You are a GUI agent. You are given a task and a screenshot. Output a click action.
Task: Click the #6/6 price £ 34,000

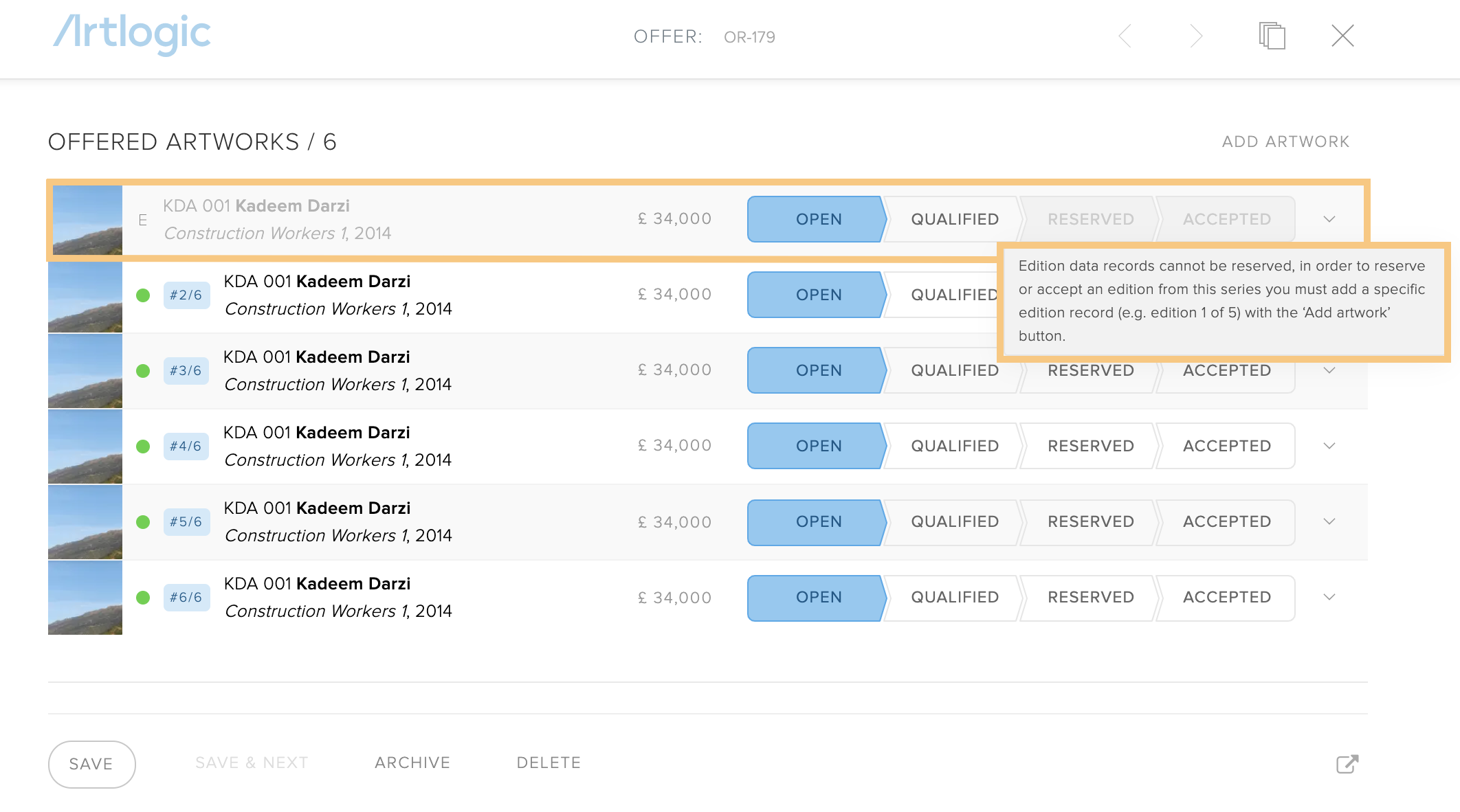[x=674, y=598]
